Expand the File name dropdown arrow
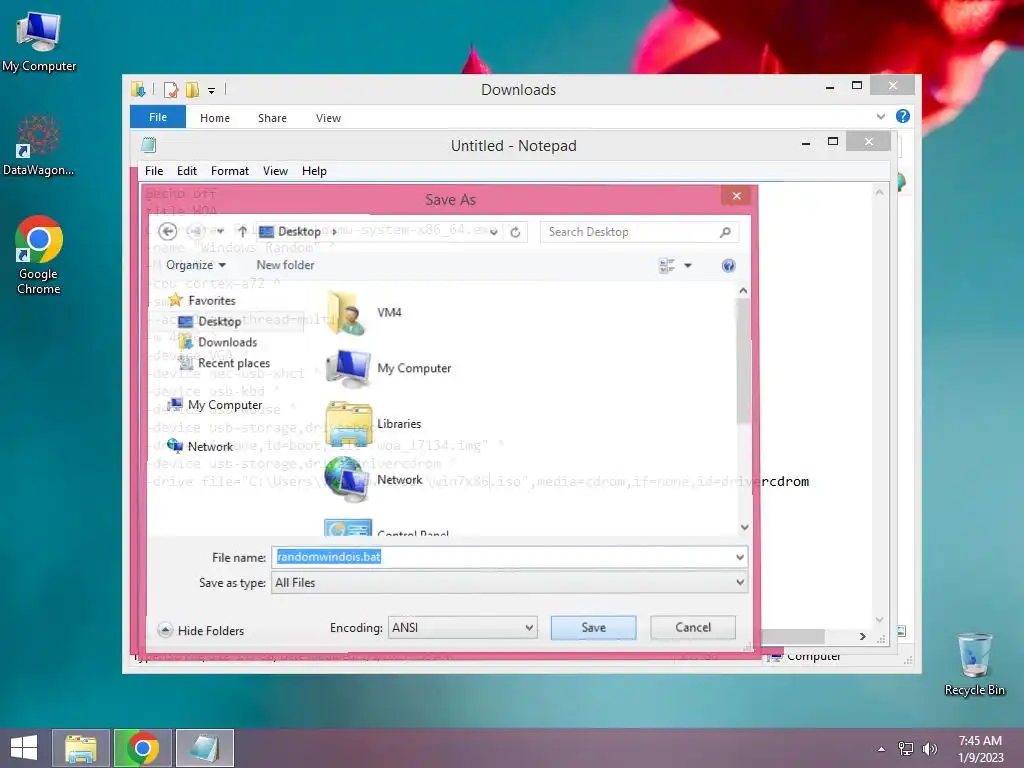Image resolution: width=1024 pixels, height=768 pixels. [739, 557]
